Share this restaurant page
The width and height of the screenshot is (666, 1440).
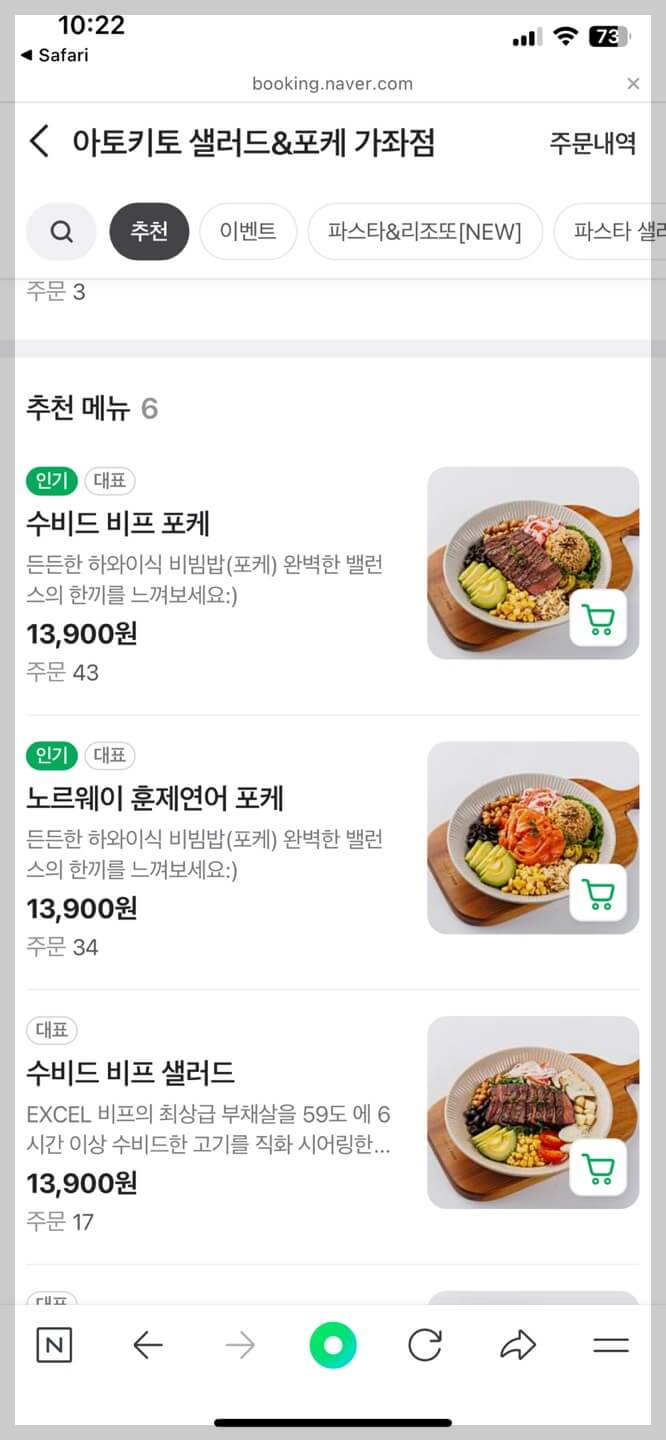[518, 1345]
